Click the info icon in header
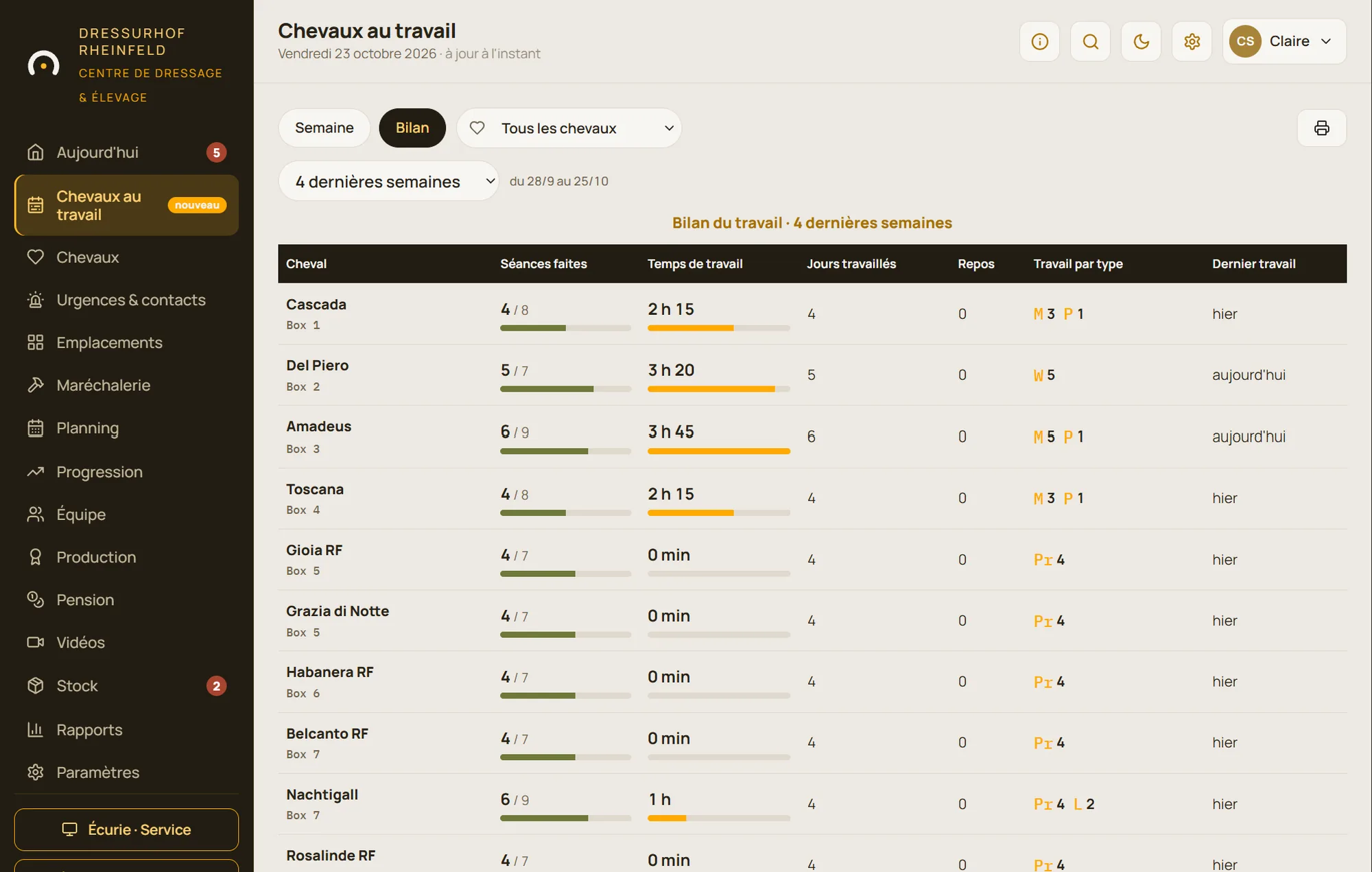This screenshot has width=1372, height=872. (x=1039, y=42)
